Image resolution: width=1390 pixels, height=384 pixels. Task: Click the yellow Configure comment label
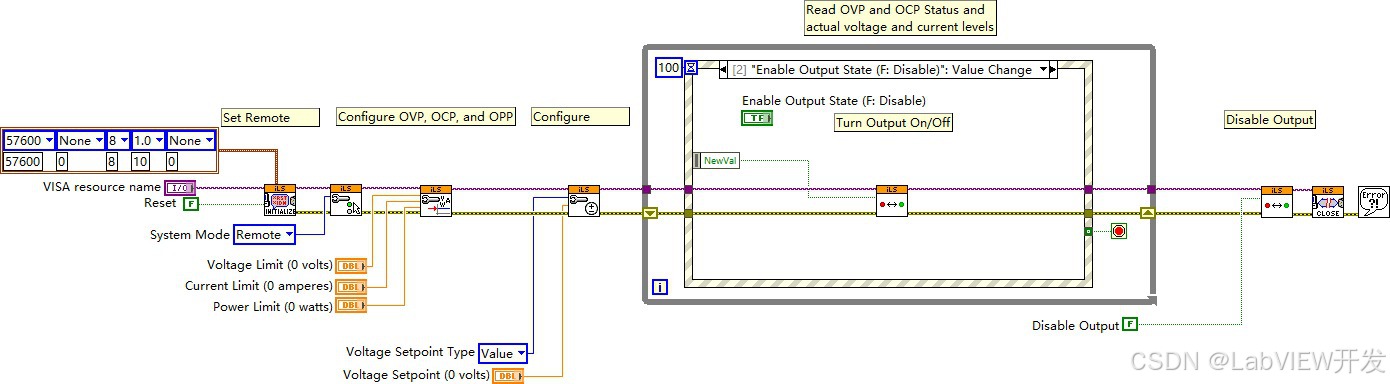pyautogui.click(x=580, y=117)
